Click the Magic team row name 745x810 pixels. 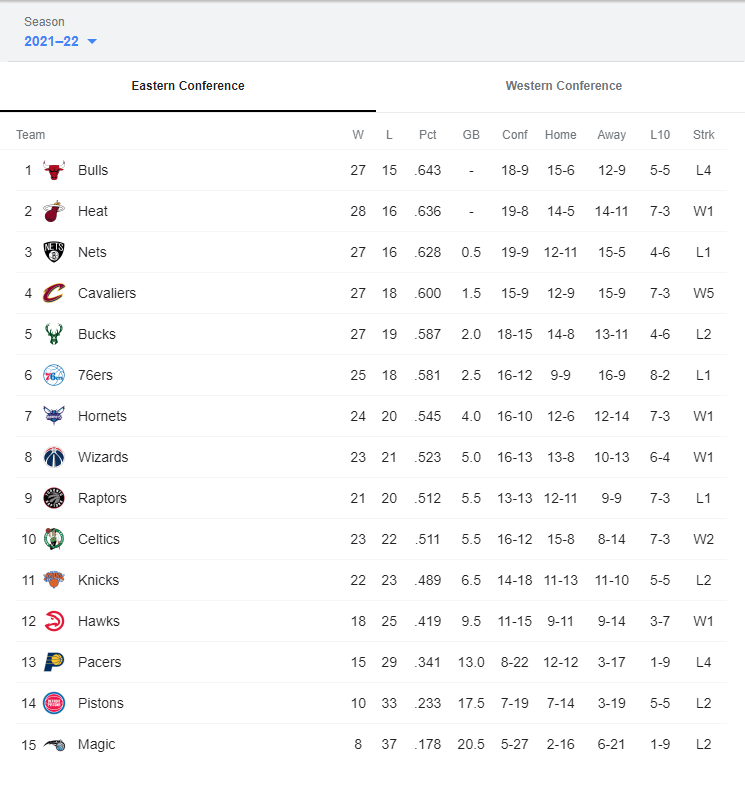[x=97, y=744]
